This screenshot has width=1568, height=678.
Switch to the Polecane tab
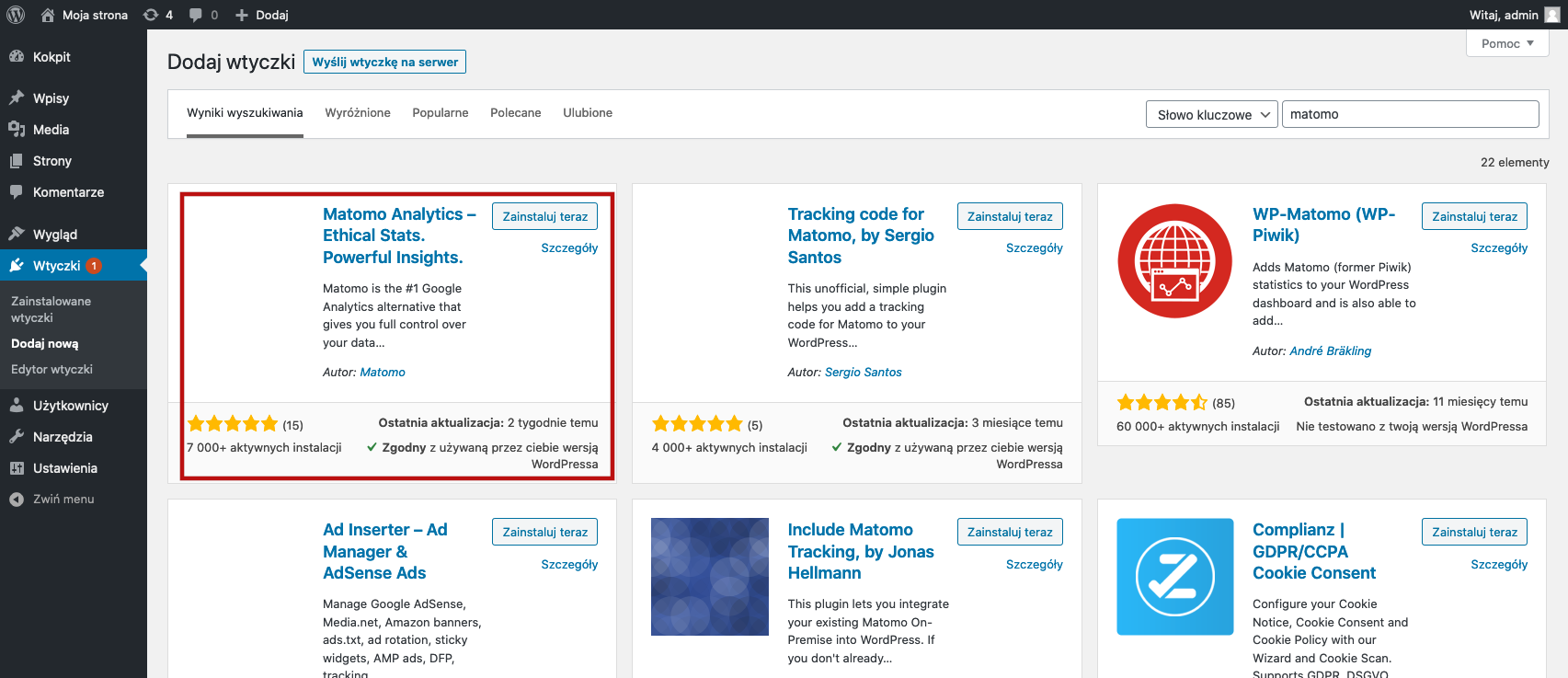tap(515, 113)
